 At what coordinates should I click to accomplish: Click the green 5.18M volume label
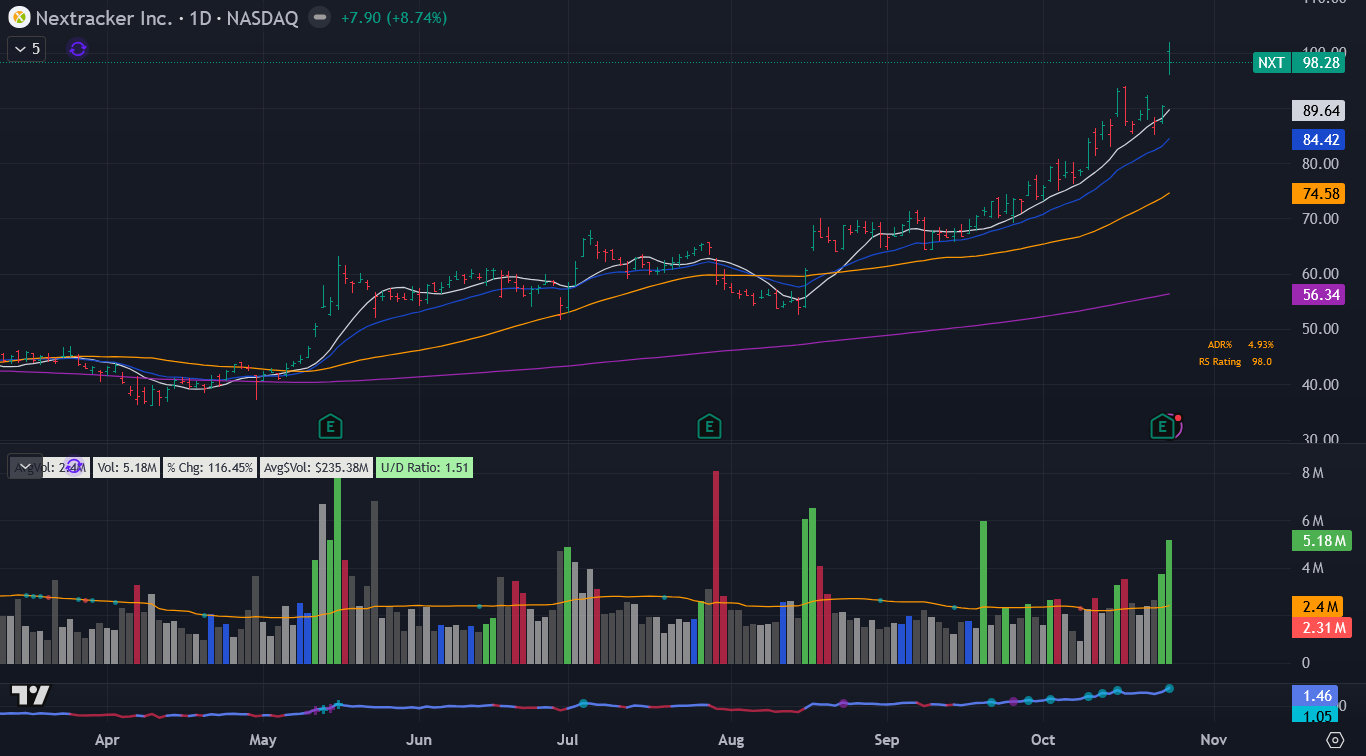pos(1321,541)
